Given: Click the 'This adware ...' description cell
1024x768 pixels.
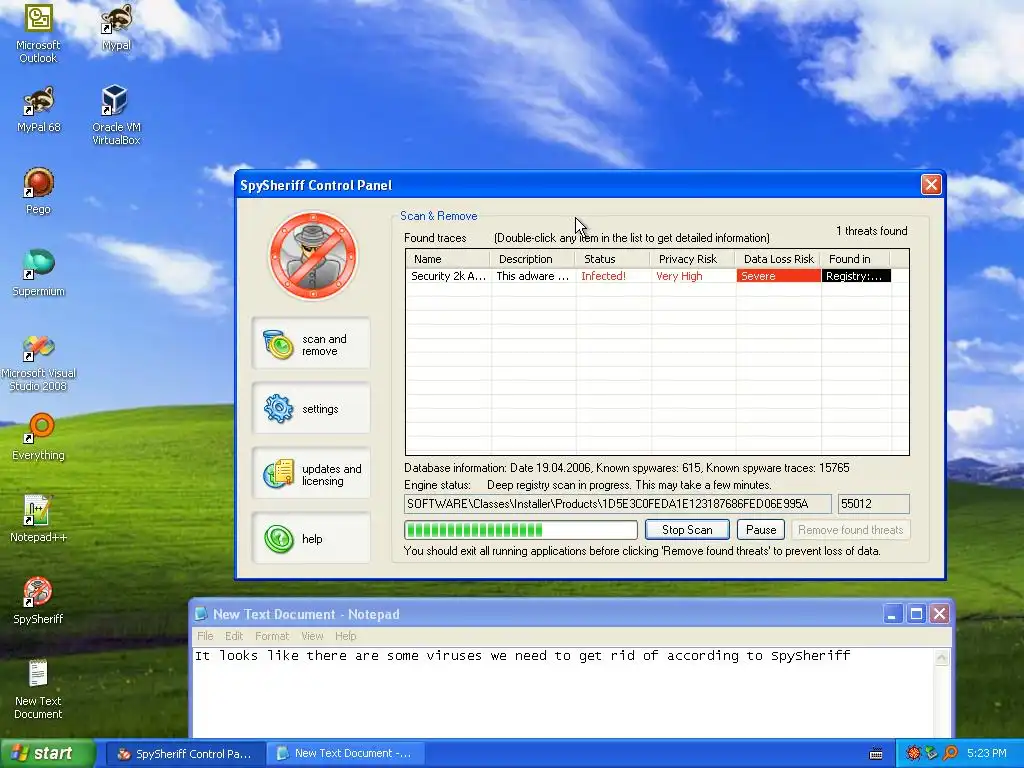Looking at the screenshot, I should pyautogui.click(x=532, y=276).
